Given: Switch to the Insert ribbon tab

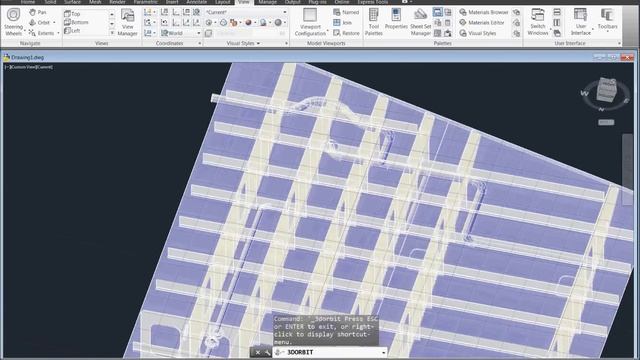Looking at the screenshot, I should (x=172, y=2).
